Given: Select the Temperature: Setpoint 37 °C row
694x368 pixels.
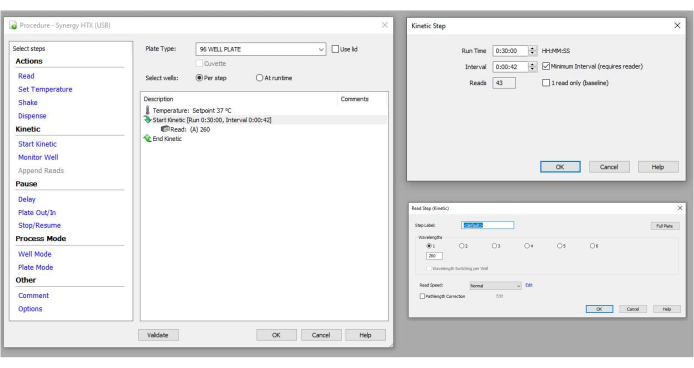Looking at the screenshot, I should (264, 110).
